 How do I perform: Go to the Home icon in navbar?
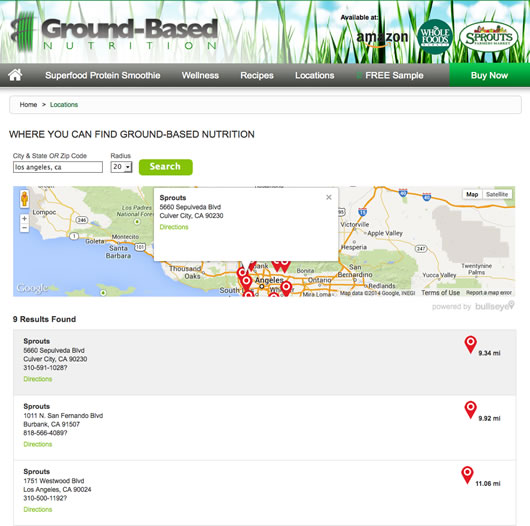click(15, 75)
